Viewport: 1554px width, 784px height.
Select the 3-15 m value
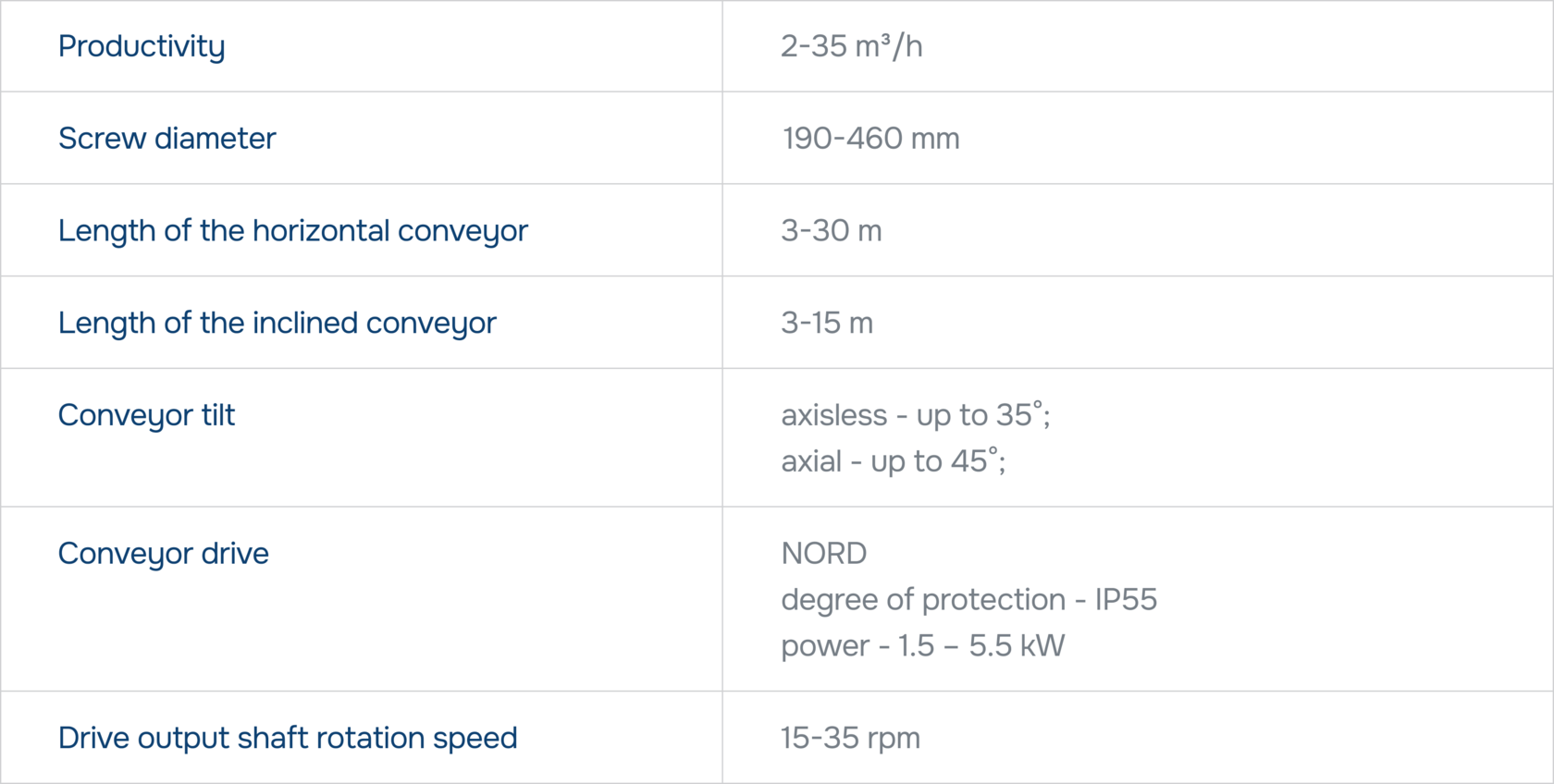click(x=826, y=323)
